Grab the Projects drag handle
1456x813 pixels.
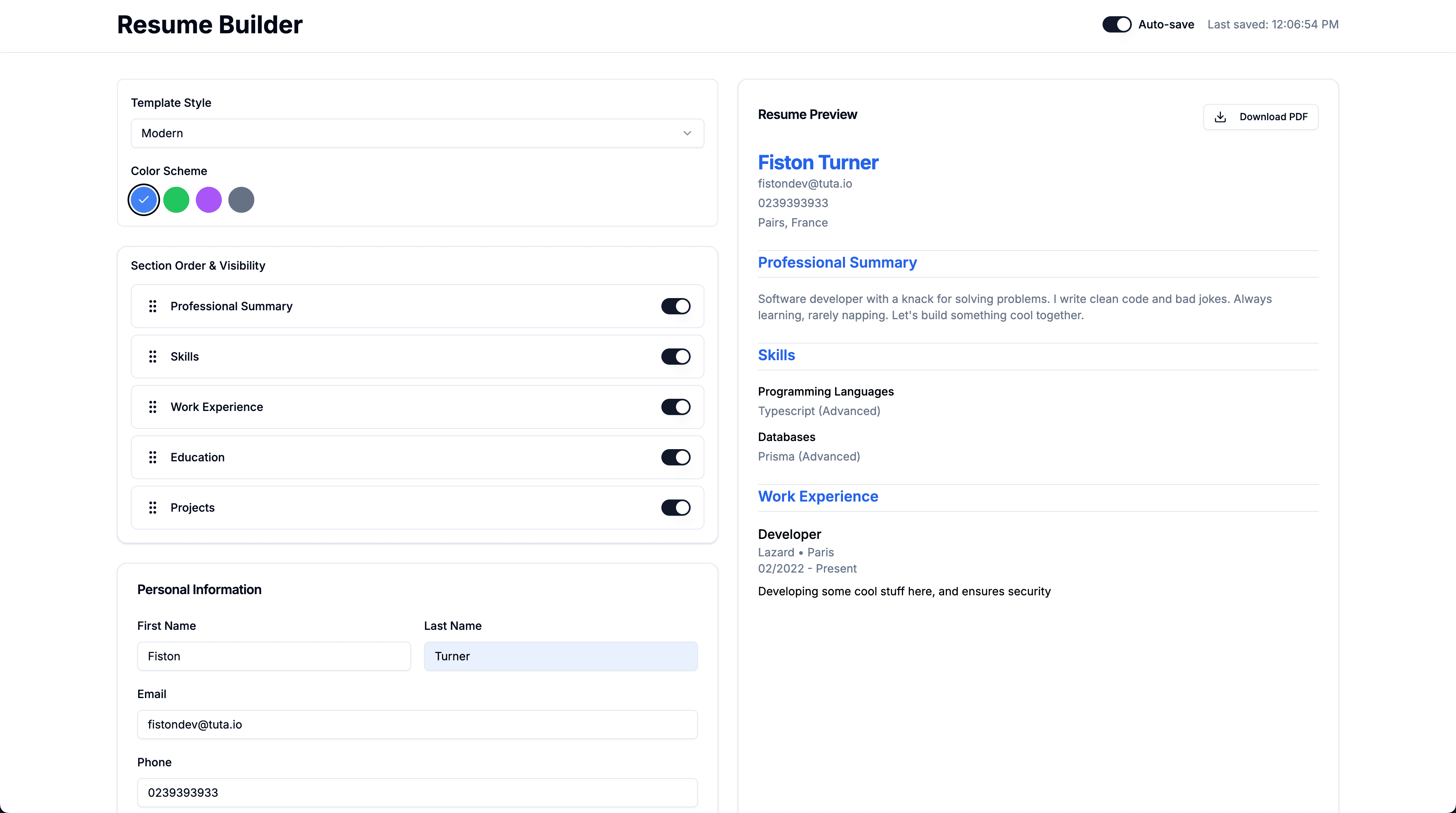click(153, 507)
